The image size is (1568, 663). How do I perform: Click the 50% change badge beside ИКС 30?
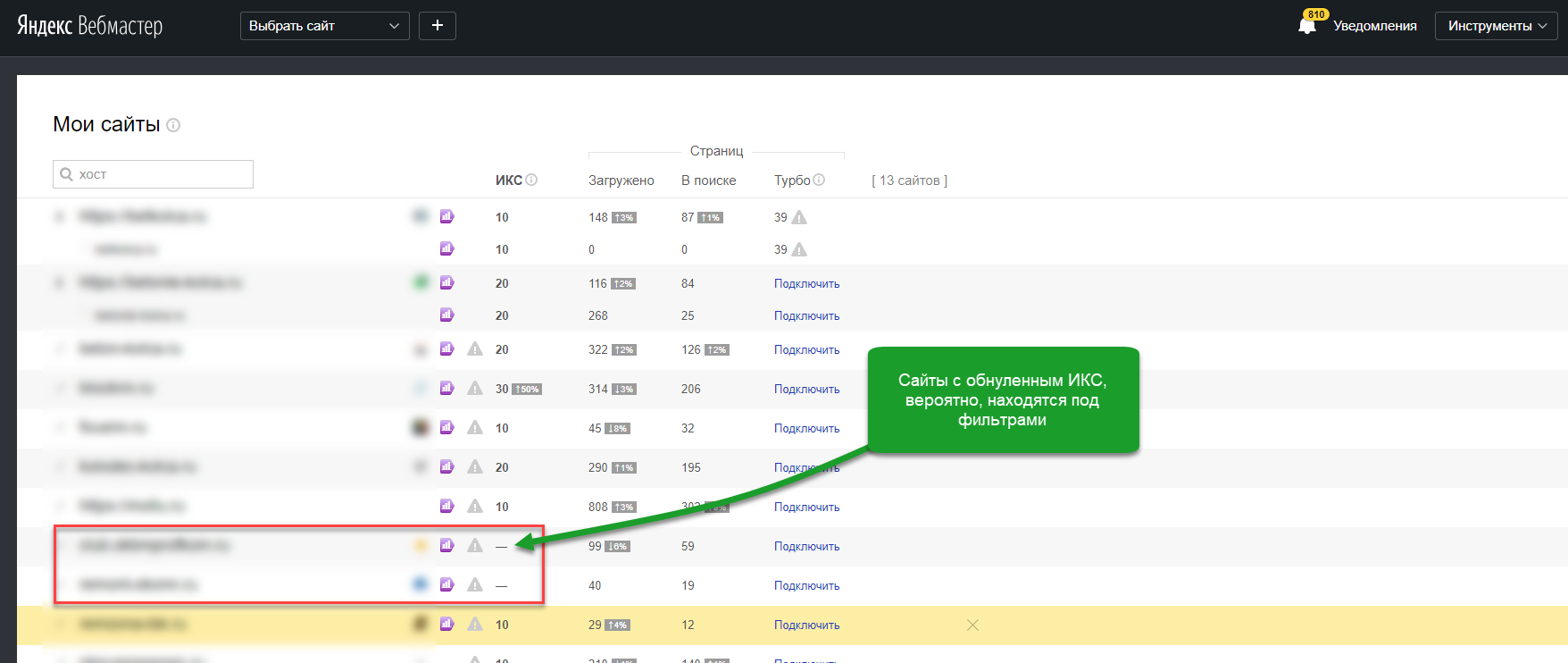527,390
